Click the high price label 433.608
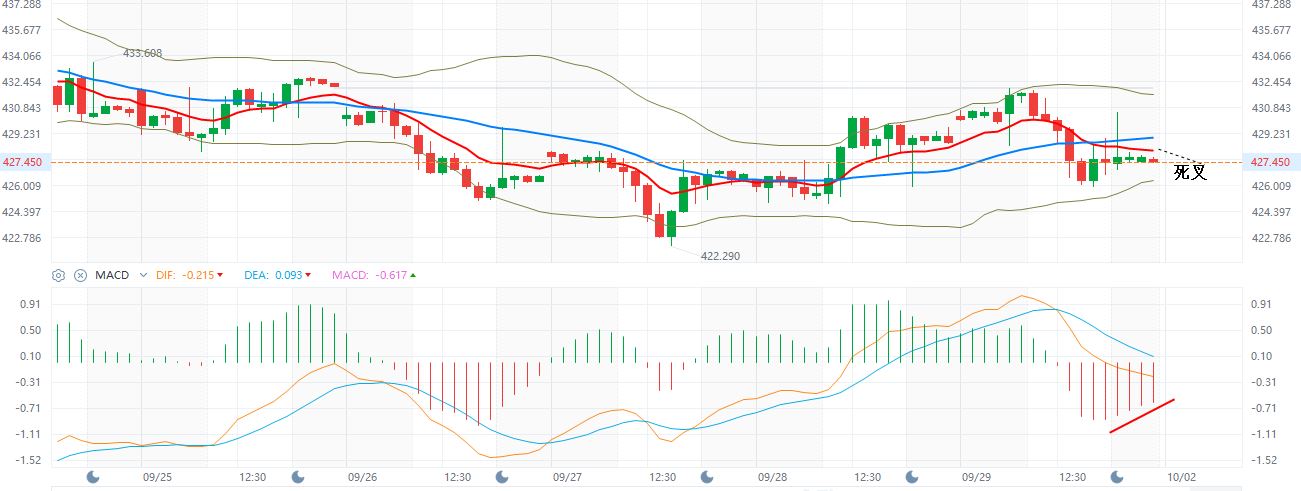 pyautogui.click(x=142, y=53)
